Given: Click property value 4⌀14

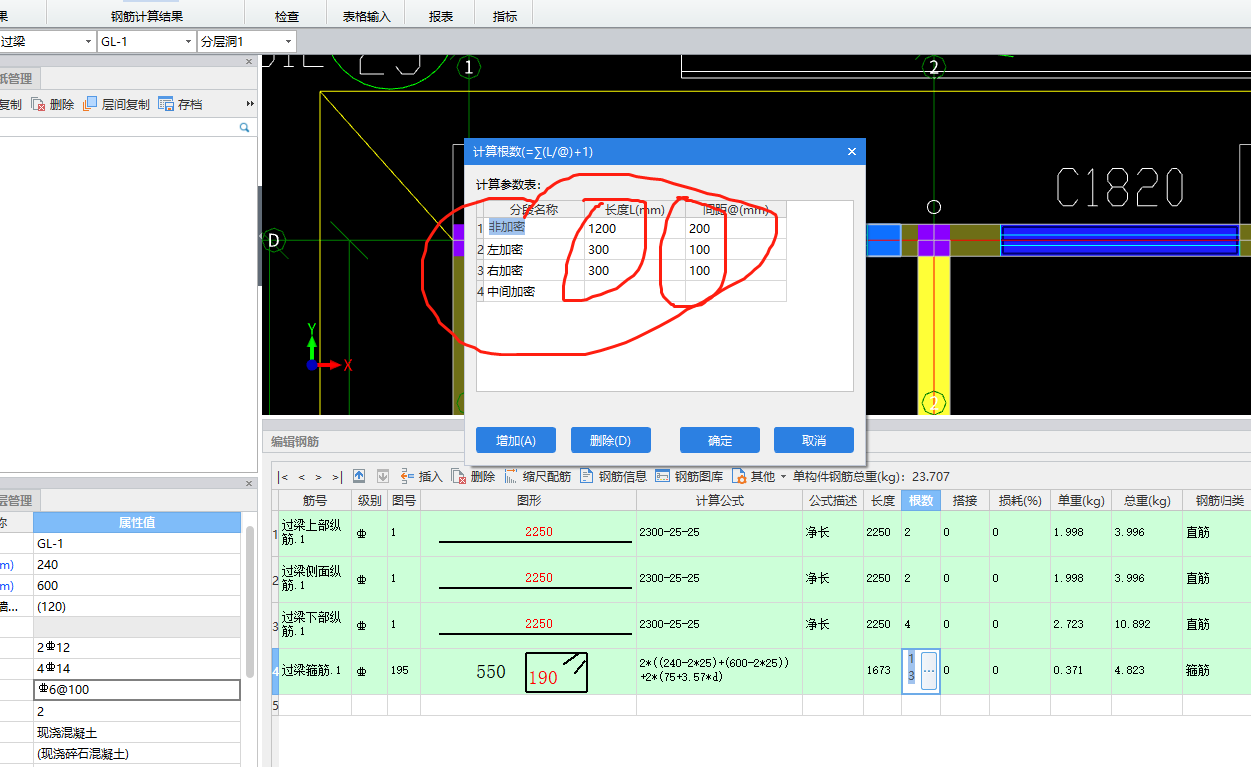Looking at the screenshot, I should [137, 668].
